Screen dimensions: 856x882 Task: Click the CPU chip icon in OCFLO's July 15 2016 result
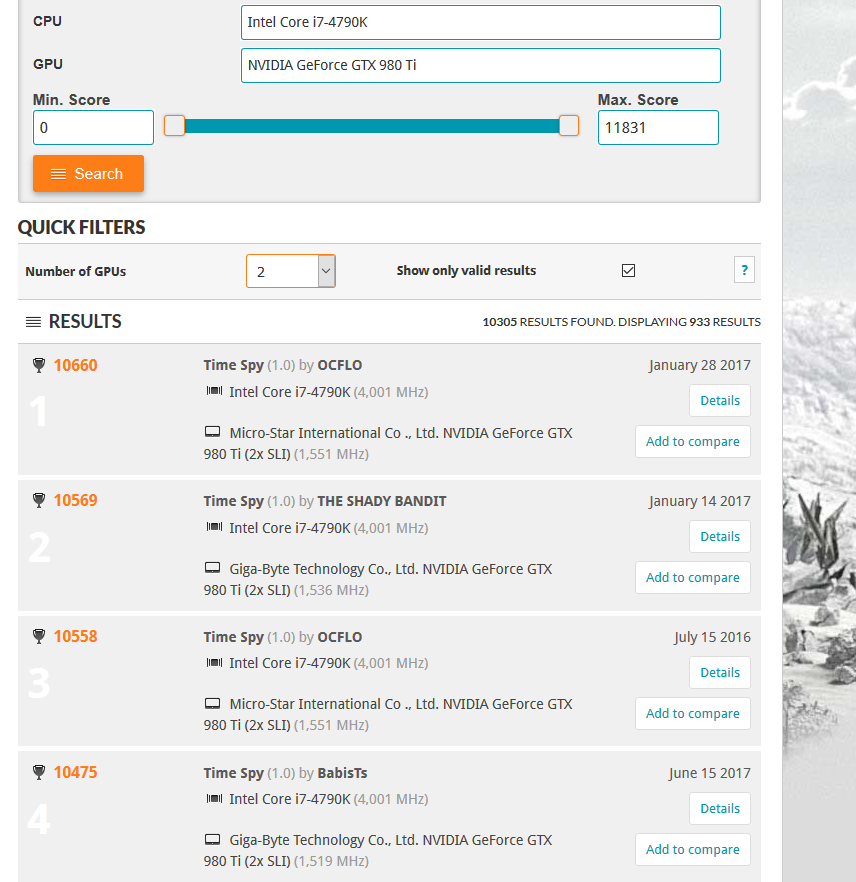coord(214,662)
